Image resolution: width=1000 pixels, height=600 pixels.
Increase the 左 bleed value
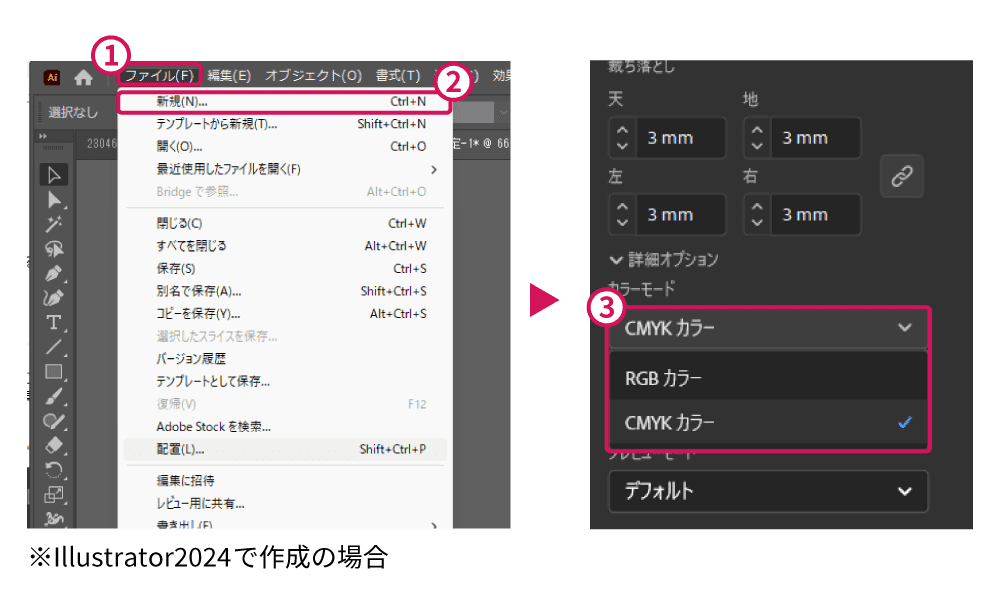tap(622, 207)
